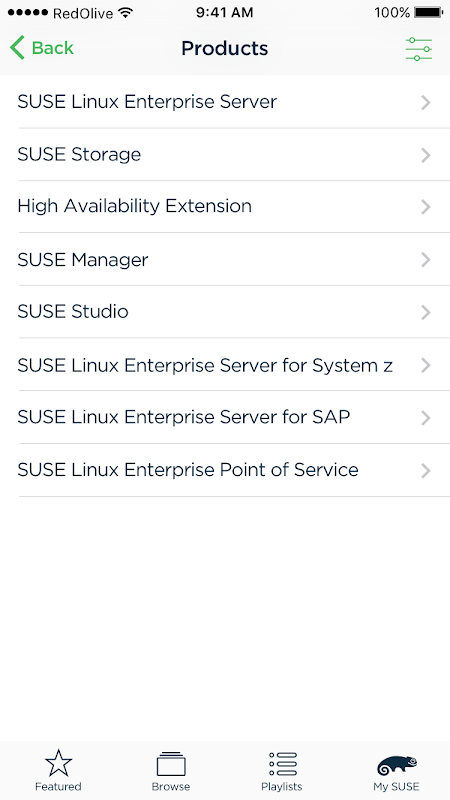Tap the My SUSE chameleon icon
The image size is (450, 800).
[396, 765]
